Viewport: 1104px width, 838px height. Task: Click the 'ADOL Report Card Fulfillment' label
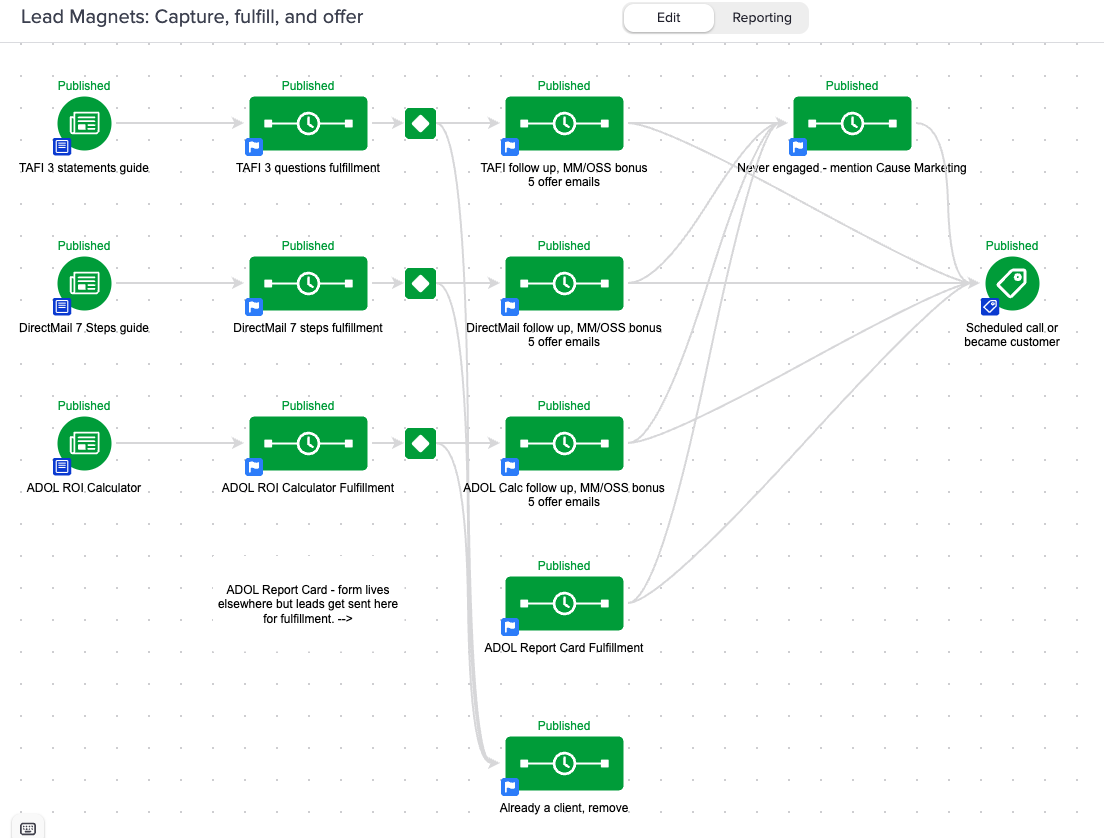pos(564,648)
